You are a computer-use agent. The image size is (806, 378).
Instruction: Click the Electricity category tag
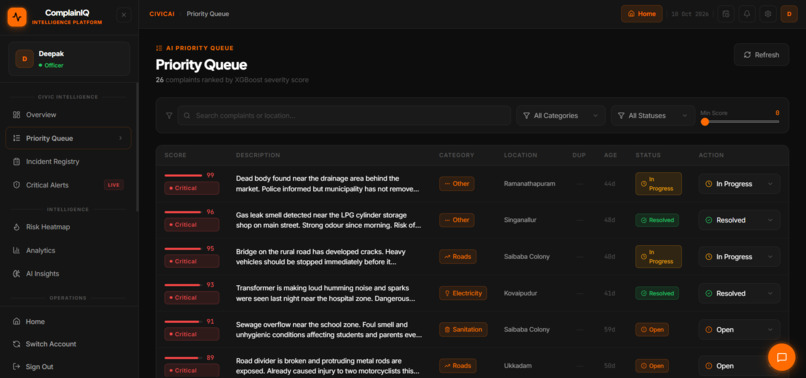(x=463, y=293)
